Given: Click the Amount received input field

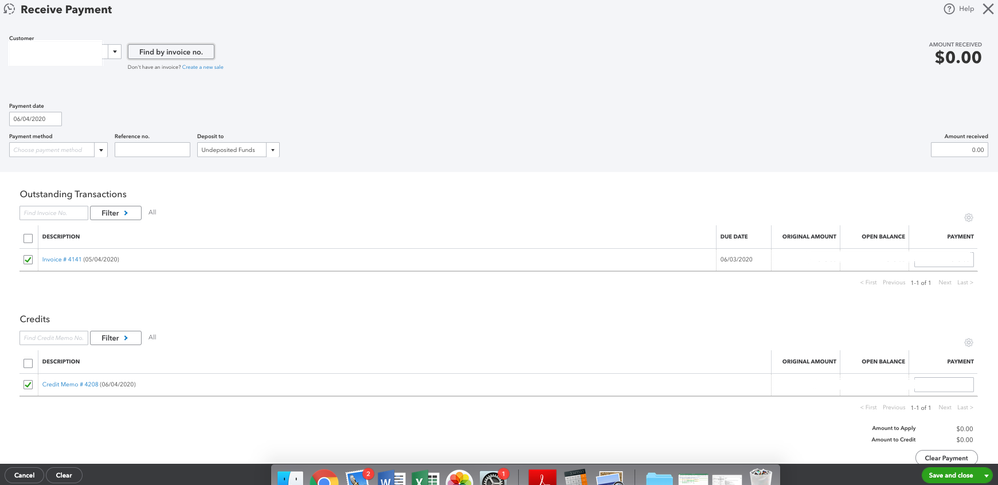Looking at the screenshot, I should coord(959,150).
